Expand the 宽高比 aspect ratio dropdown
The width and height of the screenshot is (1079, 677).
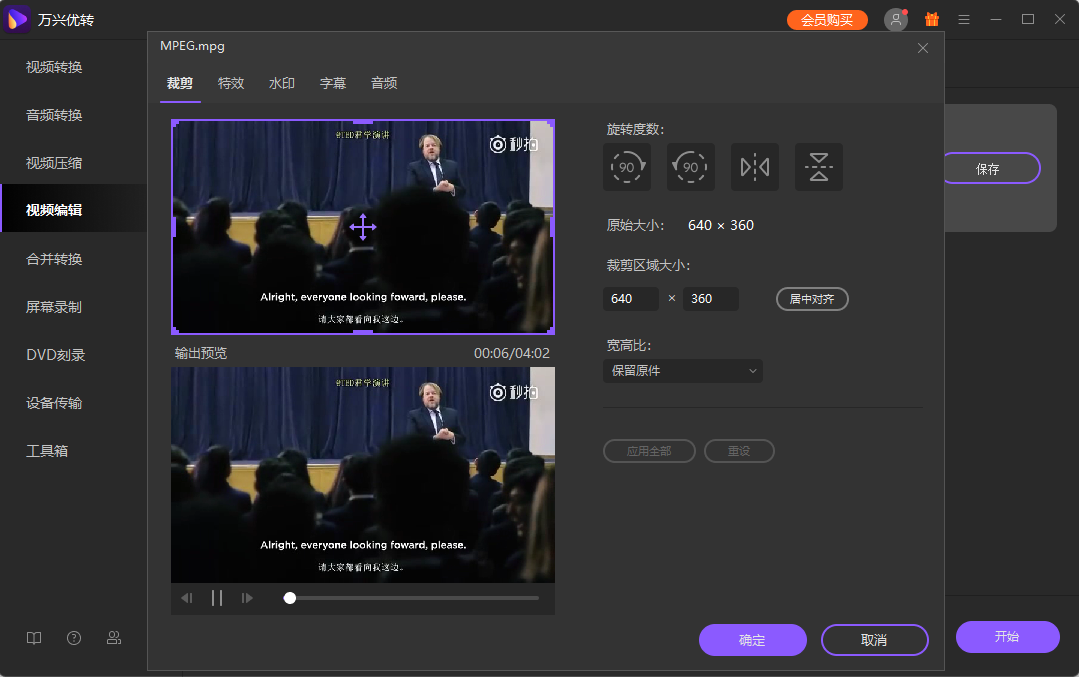[683, 371]
